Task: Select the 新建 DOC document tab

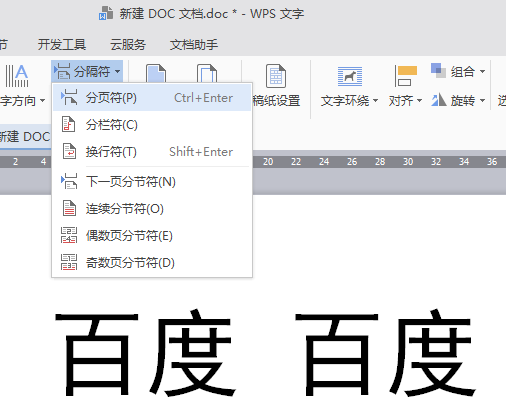Action: (25, 137)
